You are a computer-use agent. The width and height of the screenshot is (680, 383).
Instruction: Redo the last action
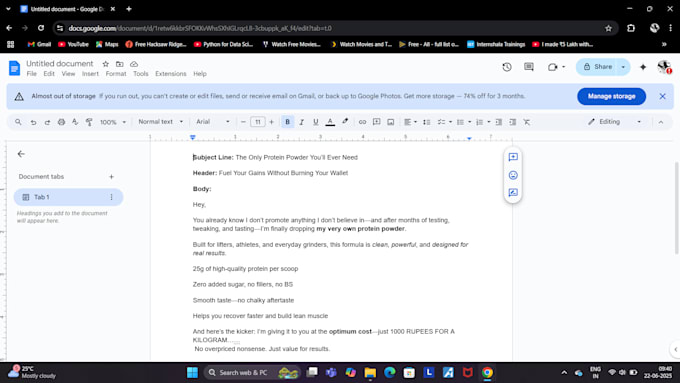click(x=47, y=122)
